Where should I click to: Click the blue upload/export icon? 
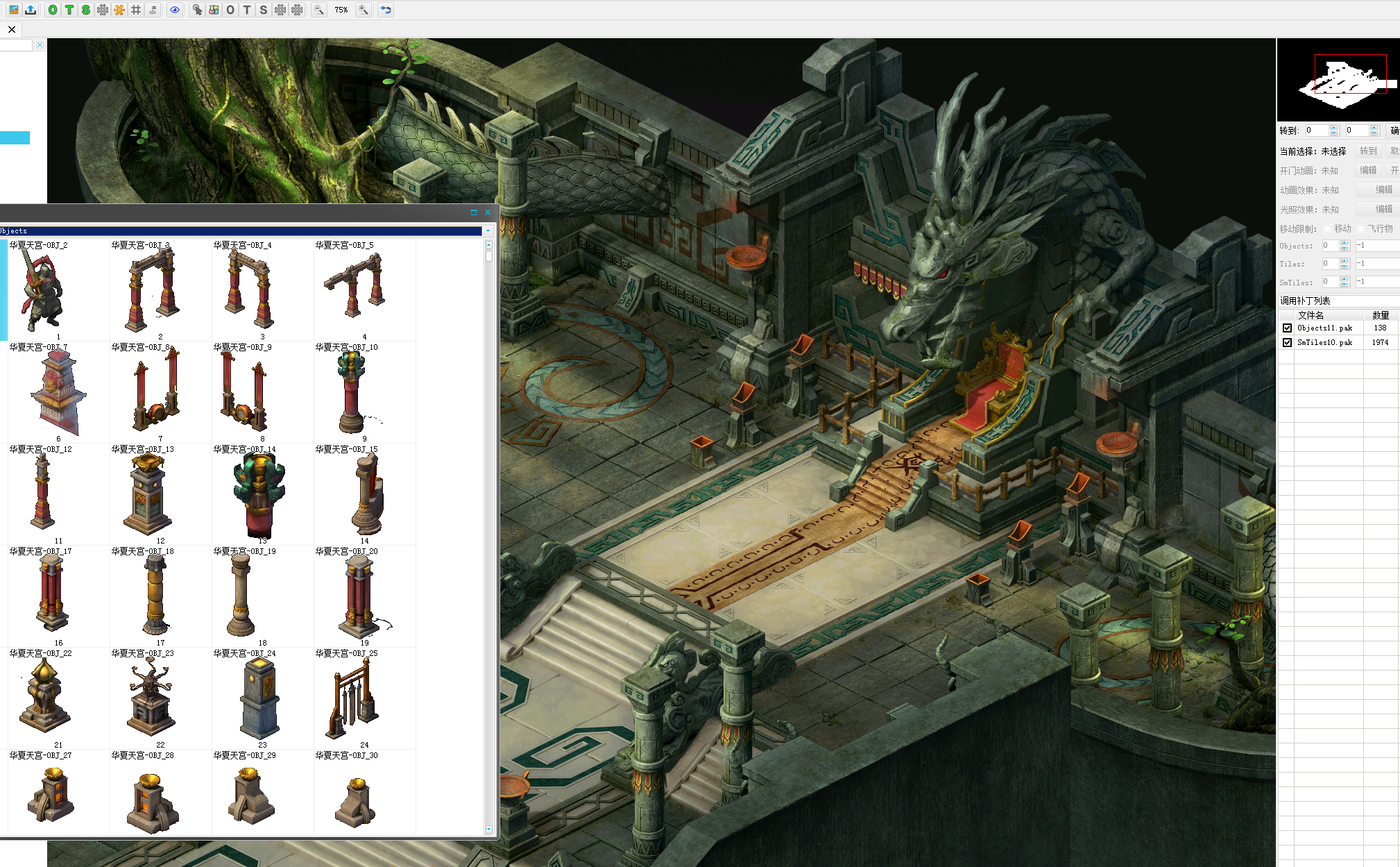(x=31, y=10)
